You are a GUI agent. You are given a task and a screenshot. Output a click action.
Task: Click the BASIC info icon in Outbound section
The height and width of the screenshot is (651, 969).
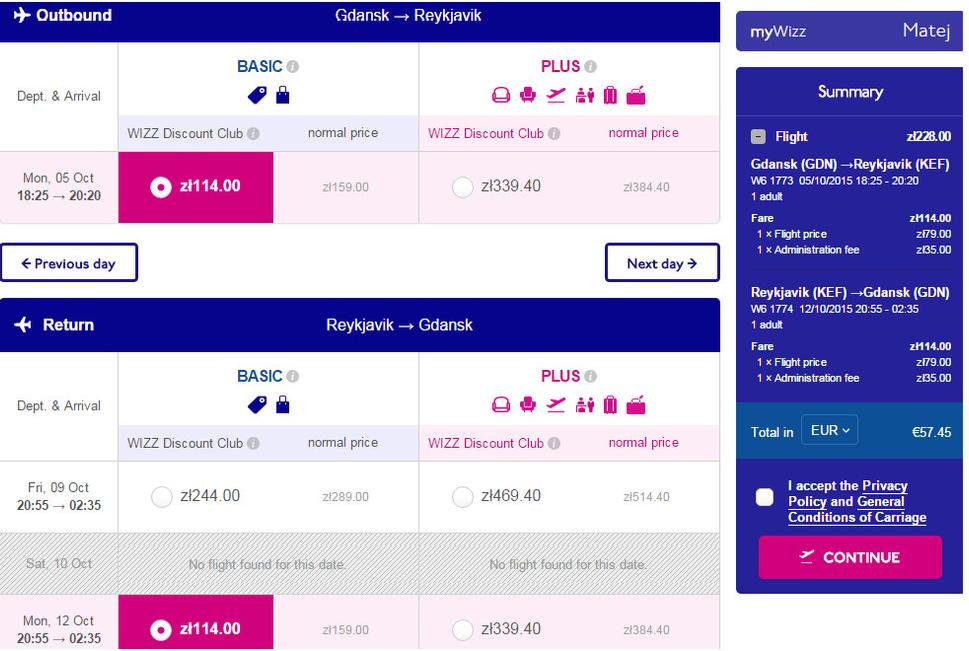coord(293,66)
